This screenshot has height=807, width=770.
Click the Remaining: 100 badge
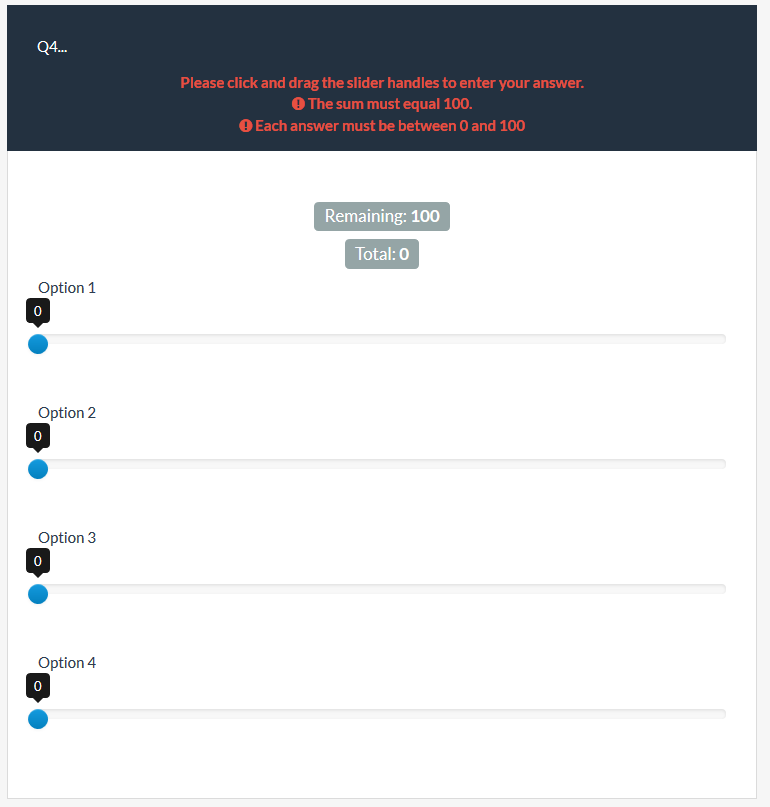[382, 216]
